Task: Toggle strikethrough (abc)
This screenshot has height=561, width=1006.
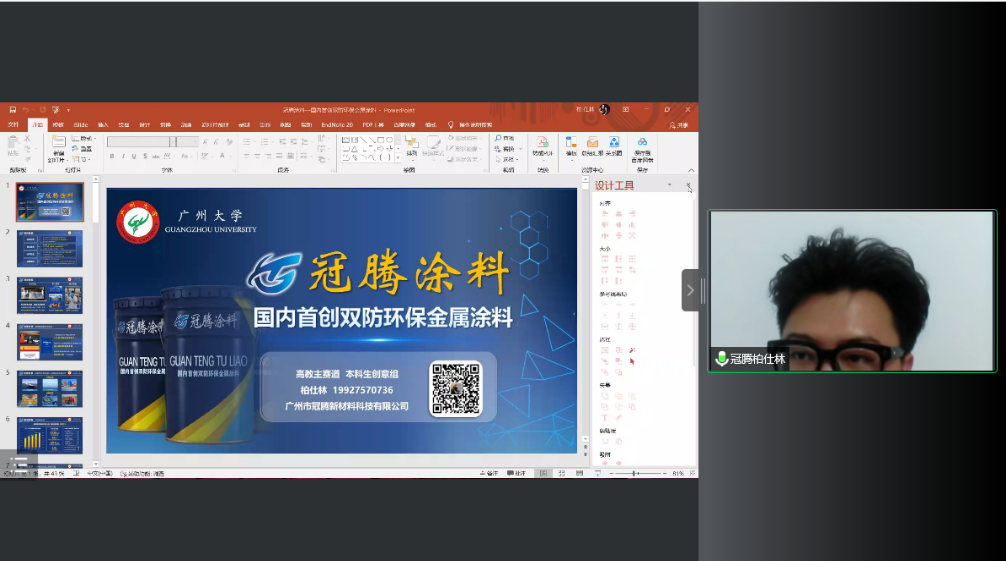Action: coord(156,156)
